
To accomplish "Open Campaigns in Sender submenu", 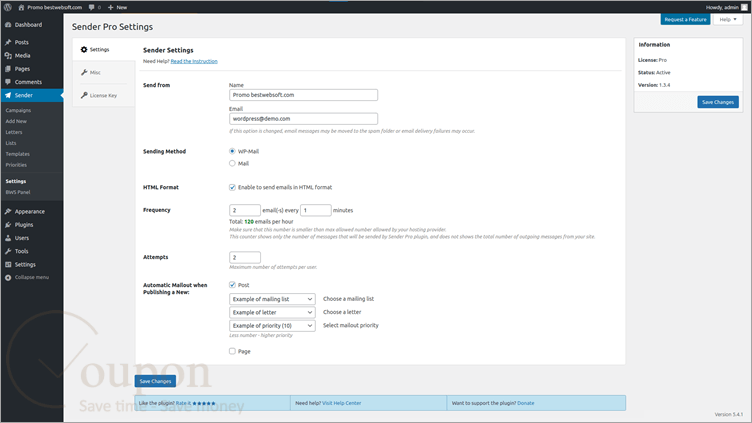I will [18, 110].
